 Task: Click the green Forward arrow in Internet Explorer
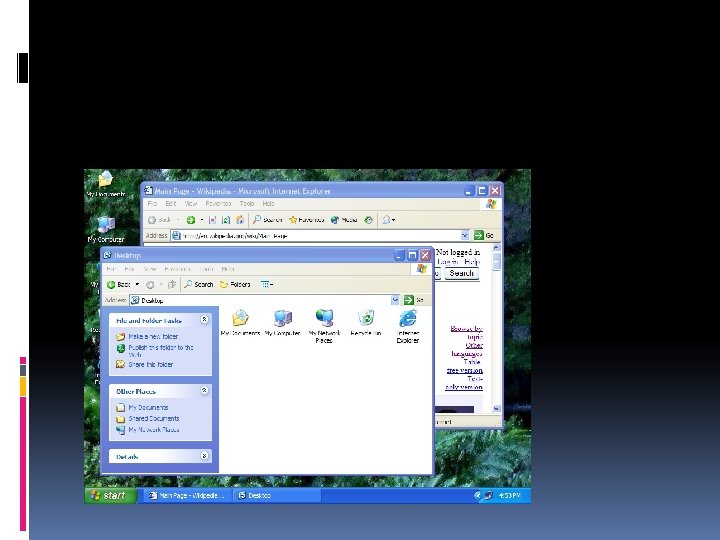[191, 220]
